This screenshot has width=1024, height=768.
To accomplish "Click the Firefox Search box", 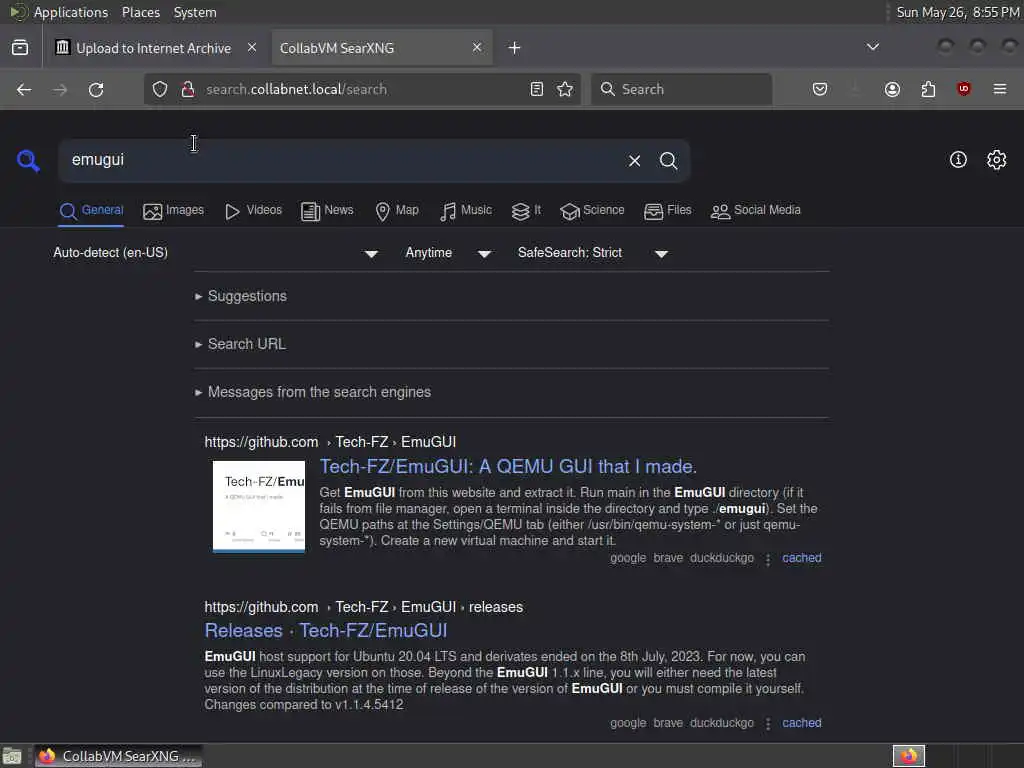I will pos(682,89).
